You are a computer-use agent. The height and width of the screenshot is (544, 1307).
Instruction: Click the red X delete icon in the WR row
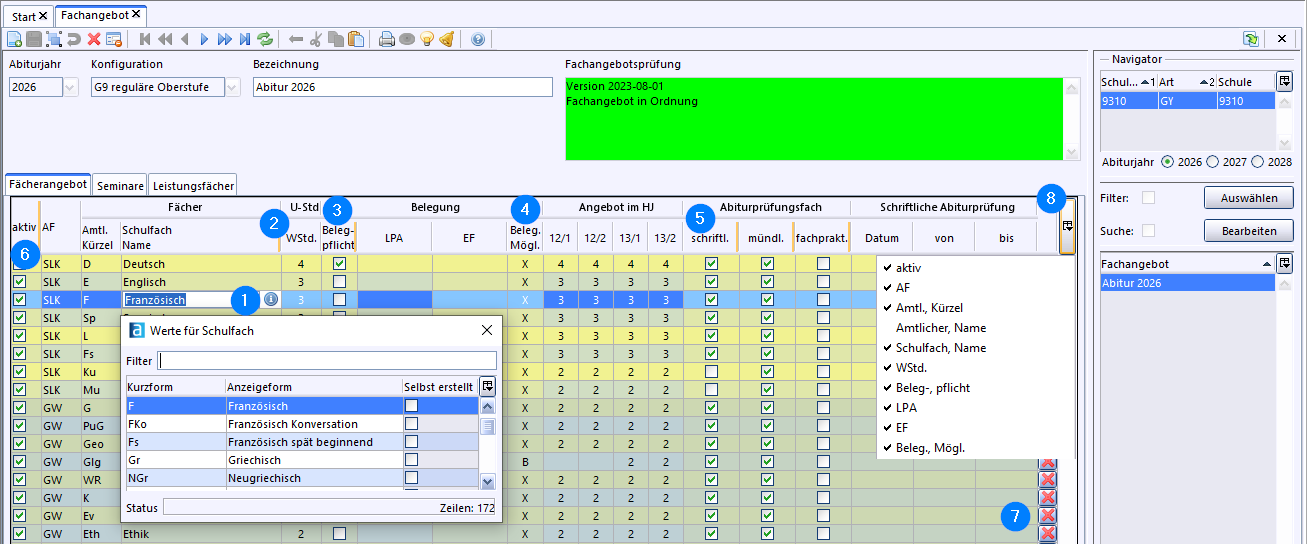point(1048,480)
